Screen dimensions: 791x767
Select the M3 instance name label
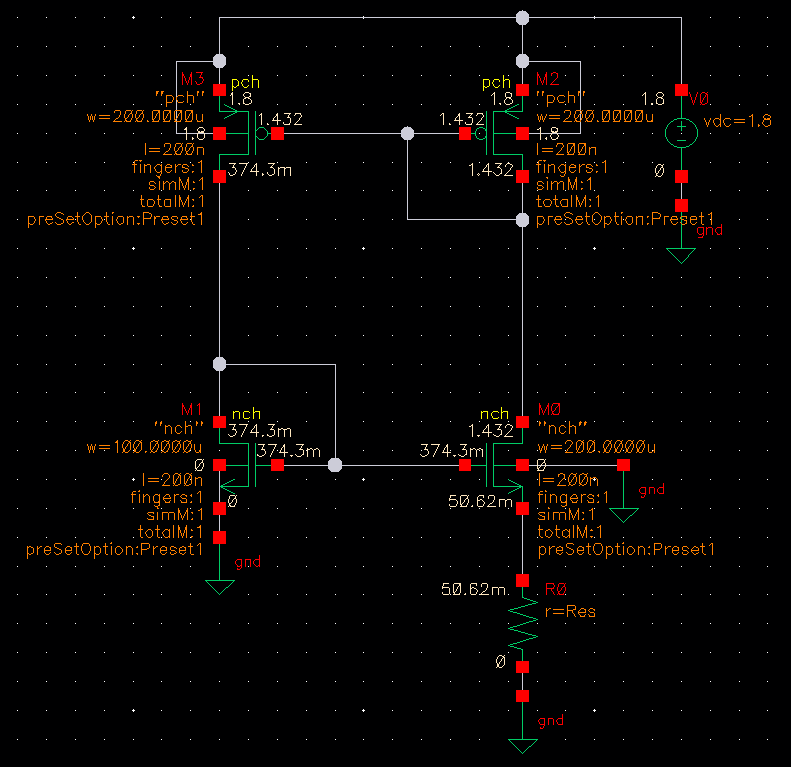pyautogui.click(x=191, y=78)
